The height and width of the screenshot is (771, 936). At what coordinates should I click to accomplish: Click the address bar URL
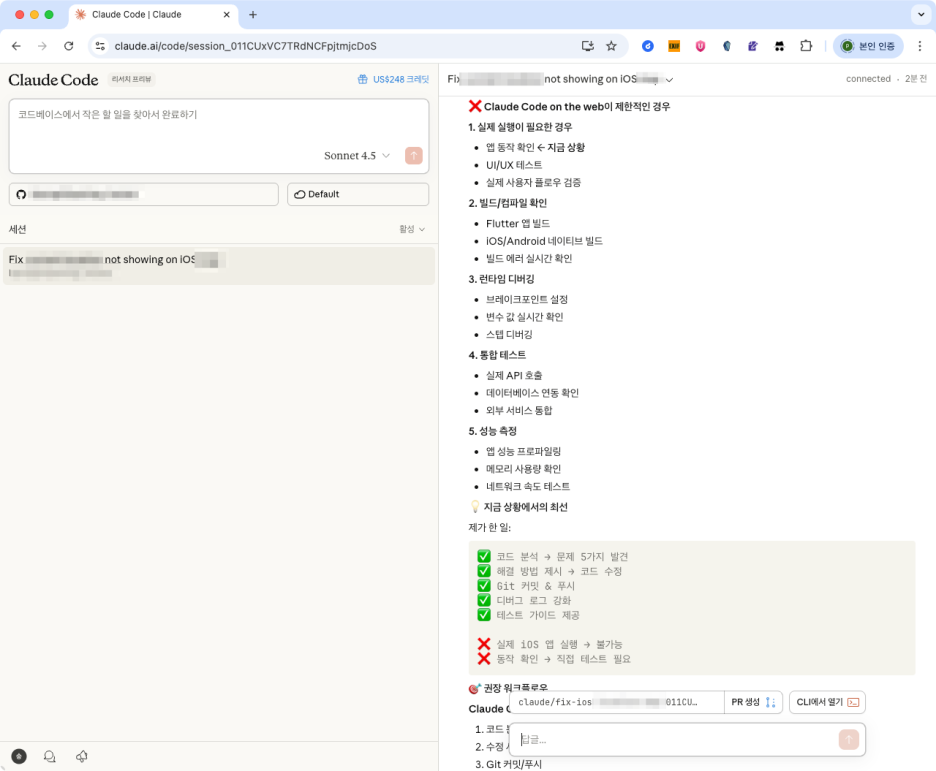pyautogui.click(x=245, y=46)
